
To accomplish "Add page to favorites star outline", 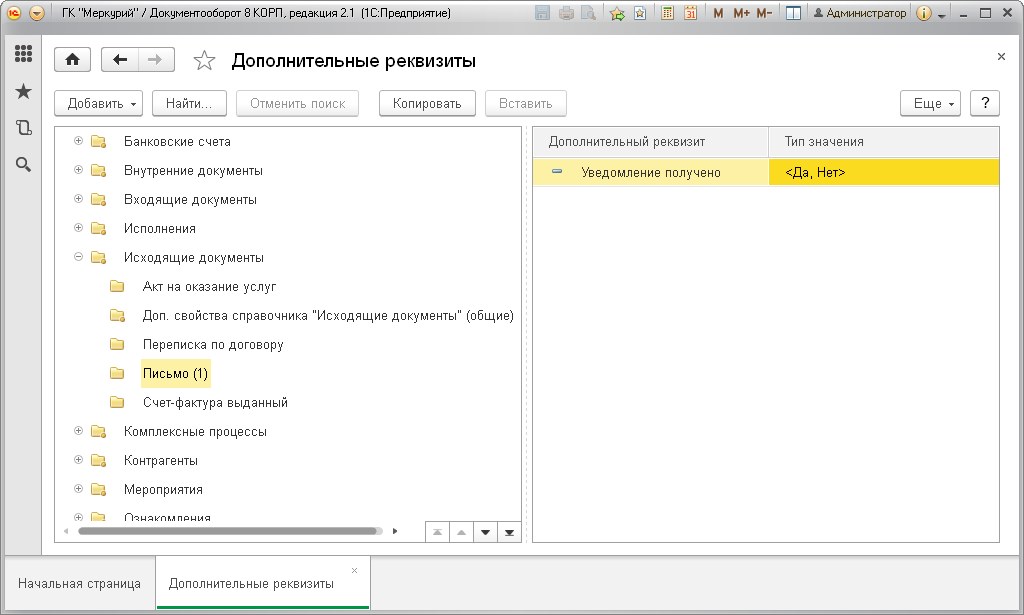I will [x=204, y=61].
